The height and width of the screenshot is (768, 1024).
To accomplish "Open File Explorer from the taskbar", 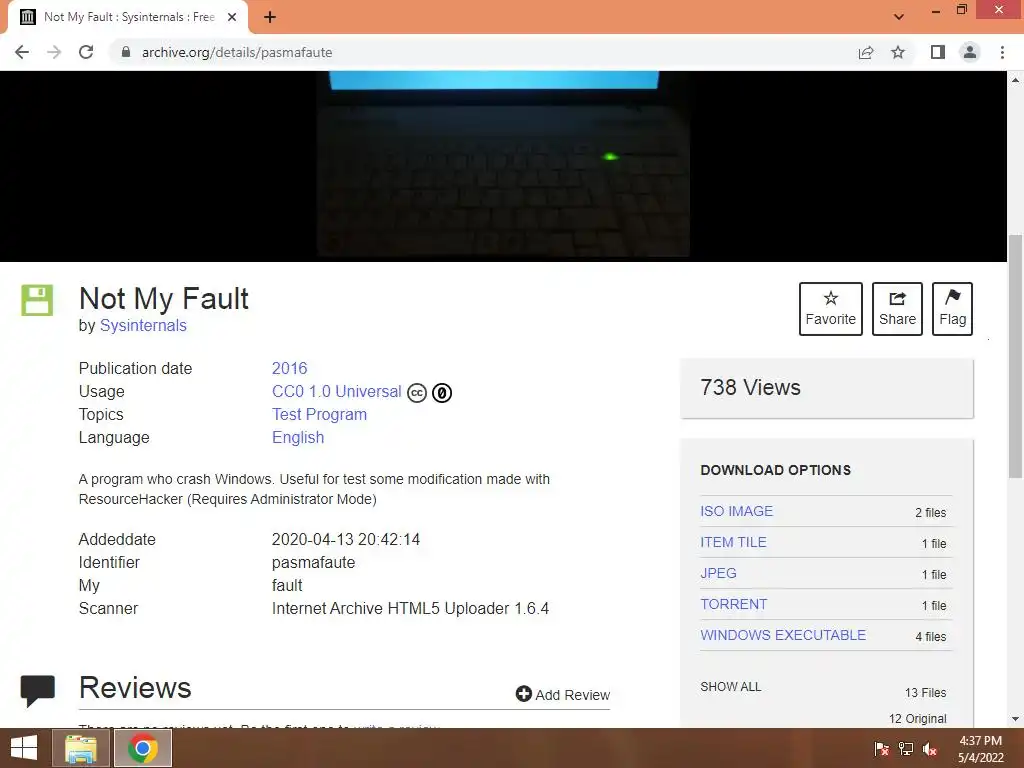I will 80,748.
